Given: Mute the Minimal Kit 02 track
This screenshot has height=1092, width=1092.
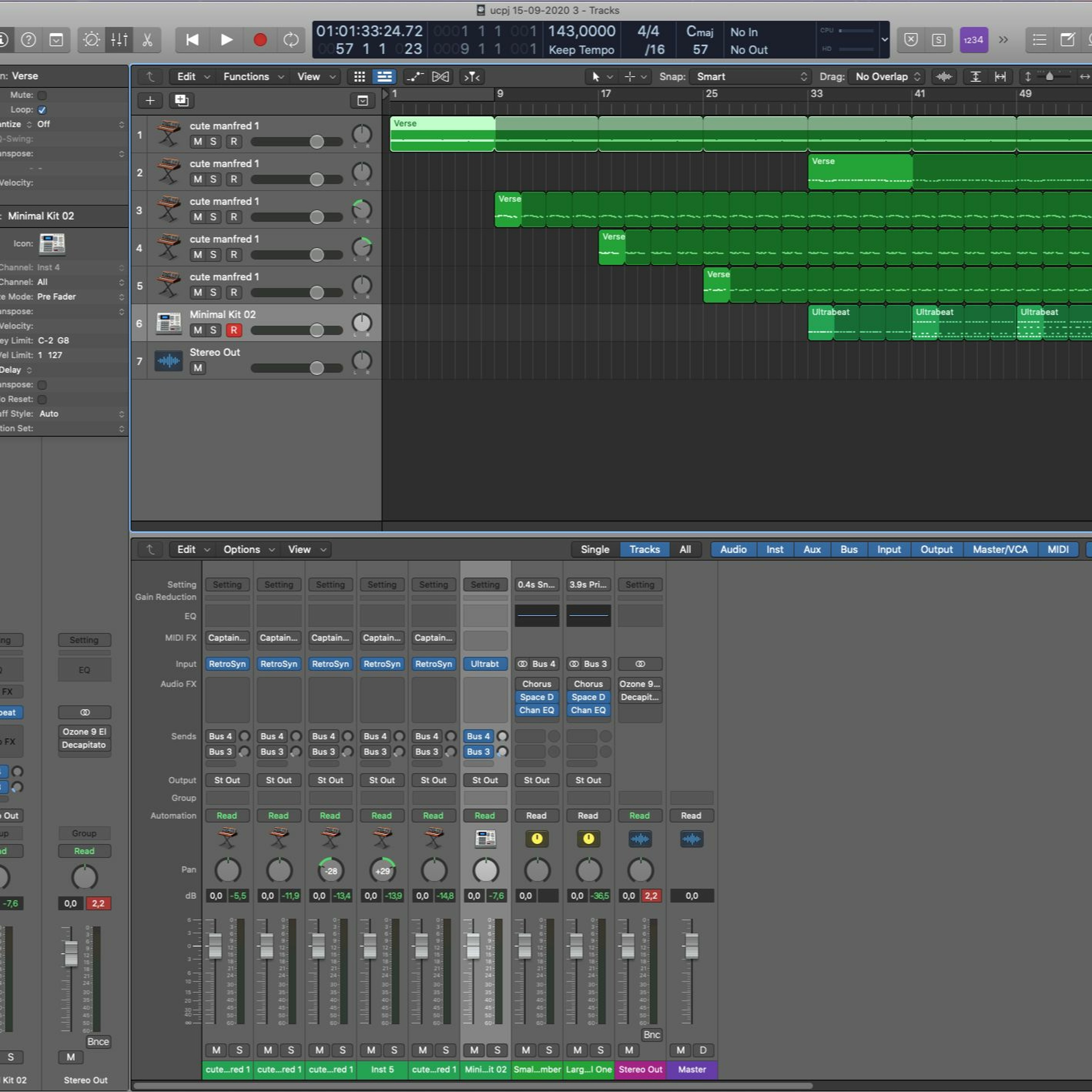Looking at the screenshot, I should coord(197,330).
